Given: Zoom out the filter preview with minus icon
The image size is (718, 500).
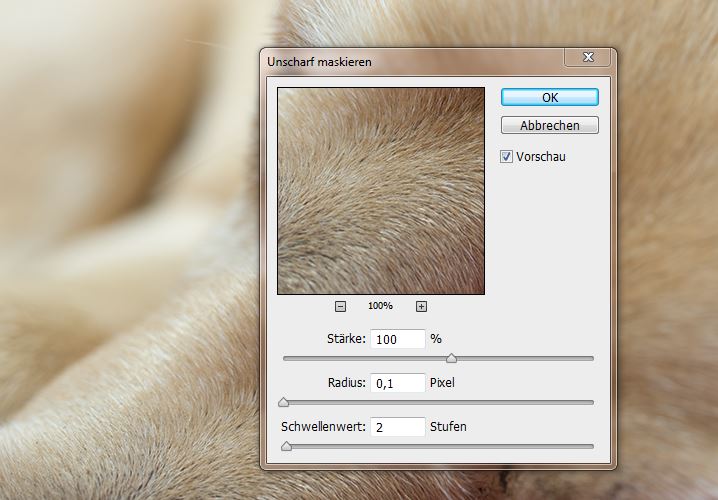Looking at the screenshot, I should (340, 306).
